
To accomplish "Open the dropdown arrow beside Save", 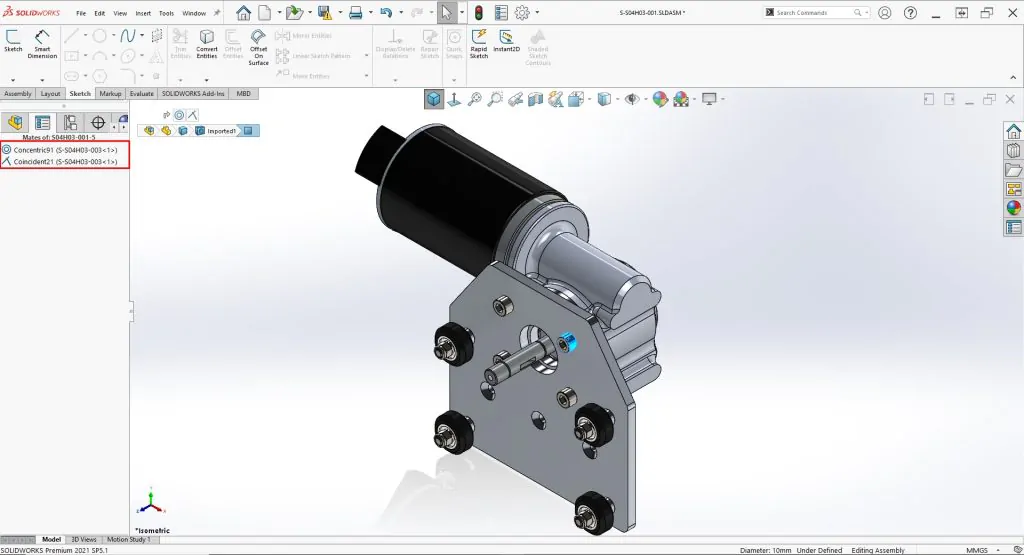I will 340,12.
